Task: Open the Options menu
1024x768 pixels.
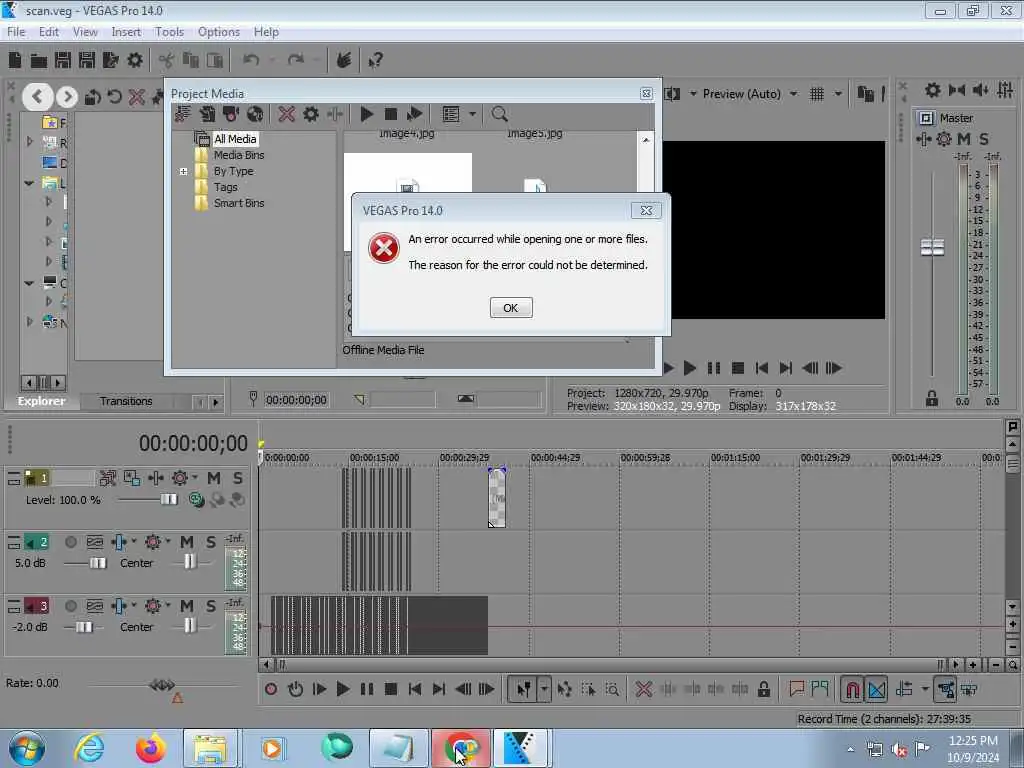Action: [x=219, y=32]
